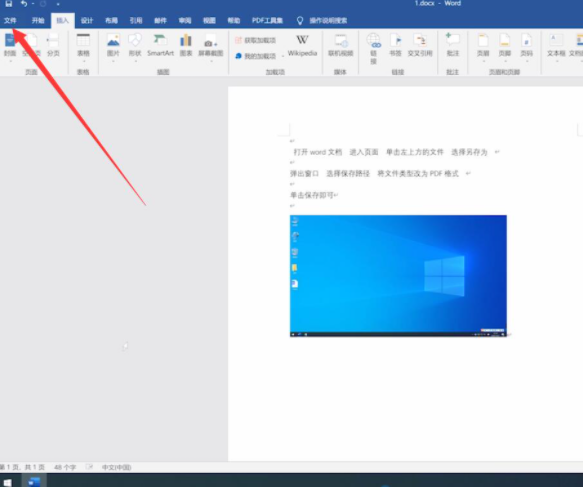This screenshot has height=488, width=583.
Task: Click the 交叉引用 cross-reference icon
Action: tap(420, 45)
